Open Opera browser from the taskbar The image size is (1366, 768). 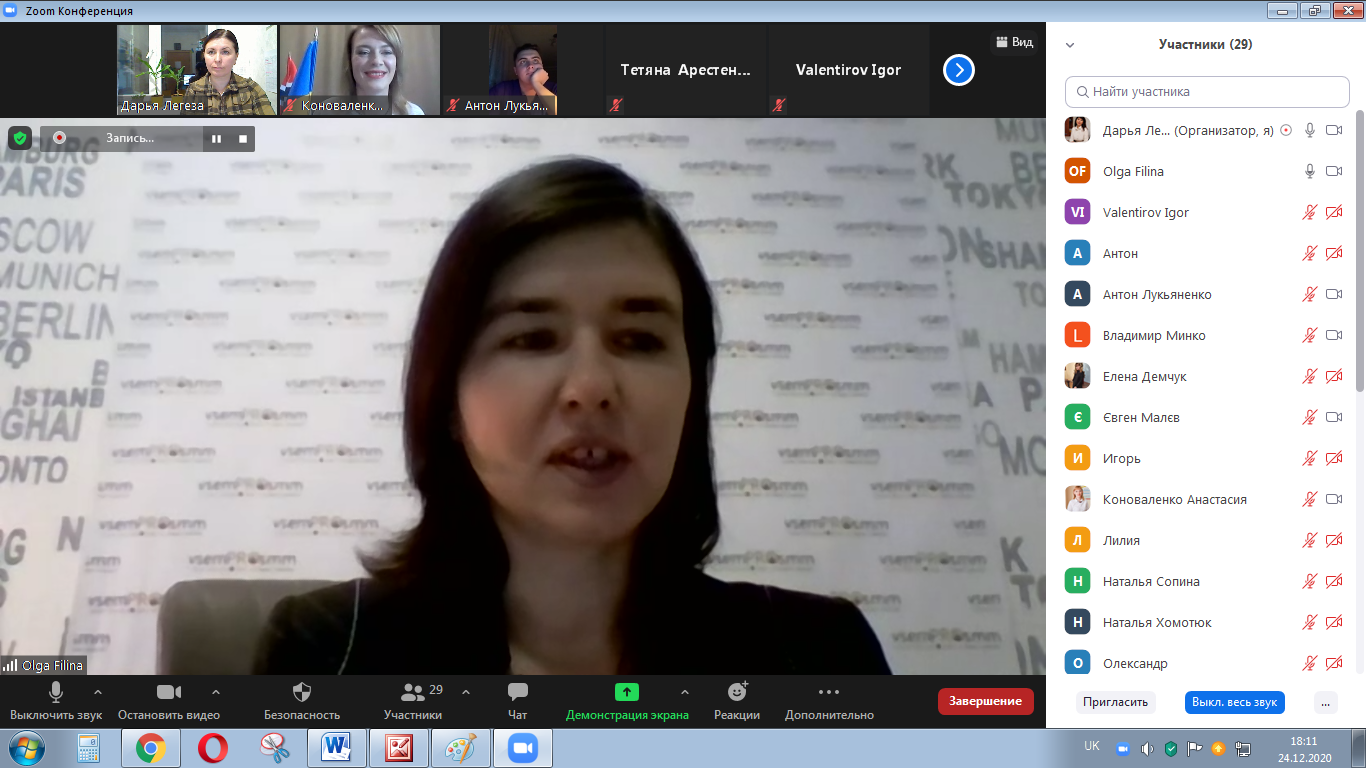pyautogui.click(x=212, y=748)
